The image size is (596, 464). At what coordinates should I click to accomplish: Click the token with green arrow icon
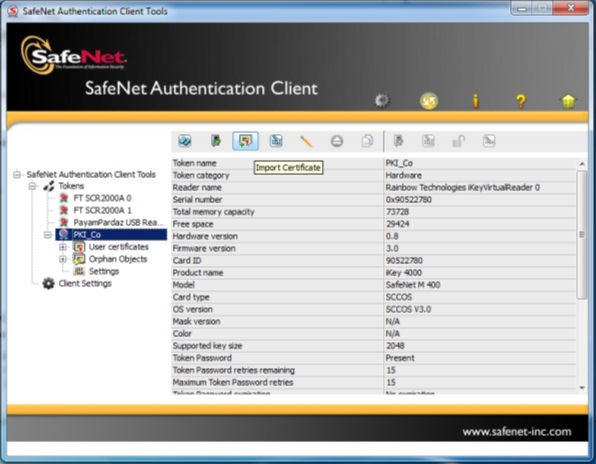[x=216, y=141]
